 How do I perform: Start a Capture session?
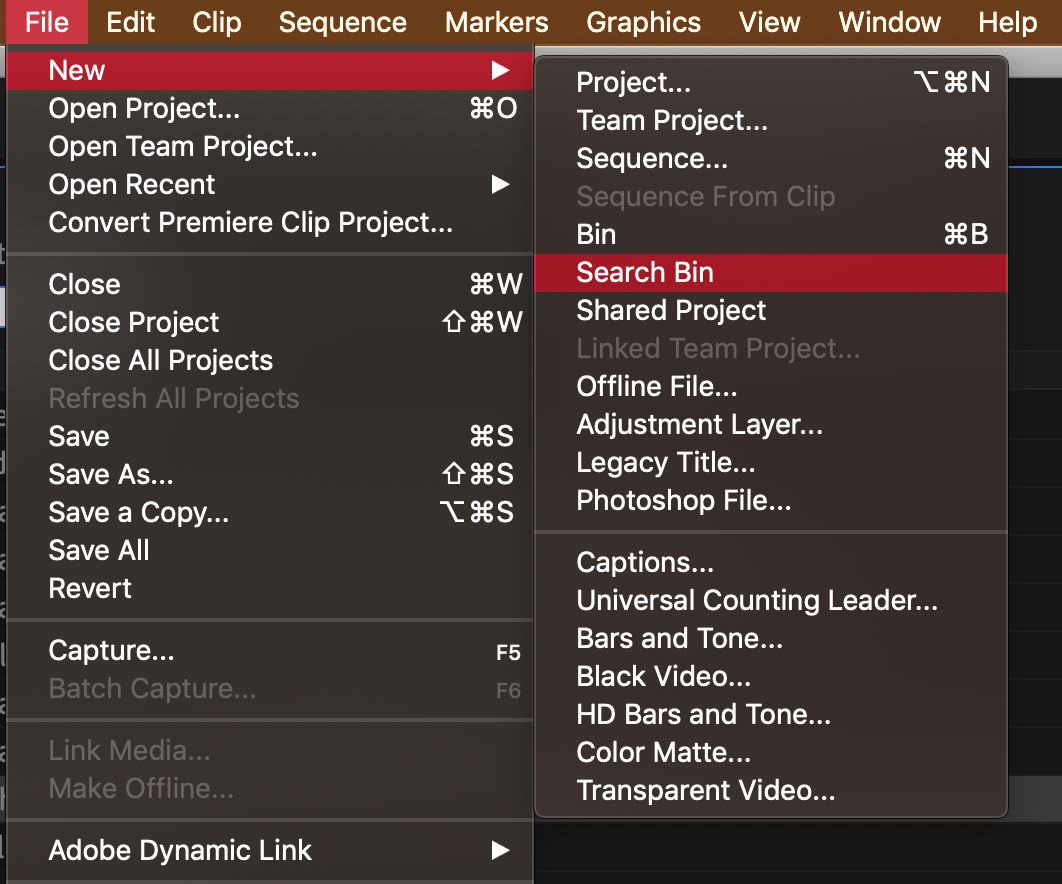(x=111, y=650)
